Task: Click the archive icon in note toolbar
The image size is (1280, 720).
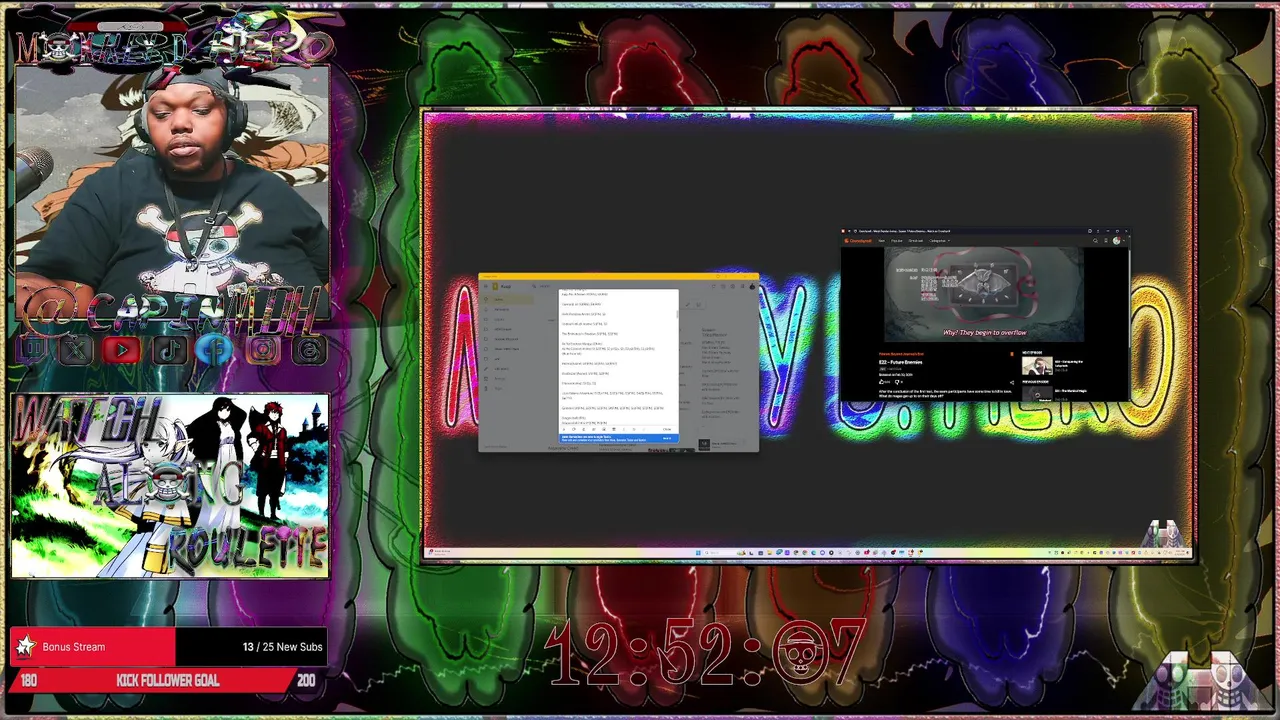Action: (x=614, y=429)
